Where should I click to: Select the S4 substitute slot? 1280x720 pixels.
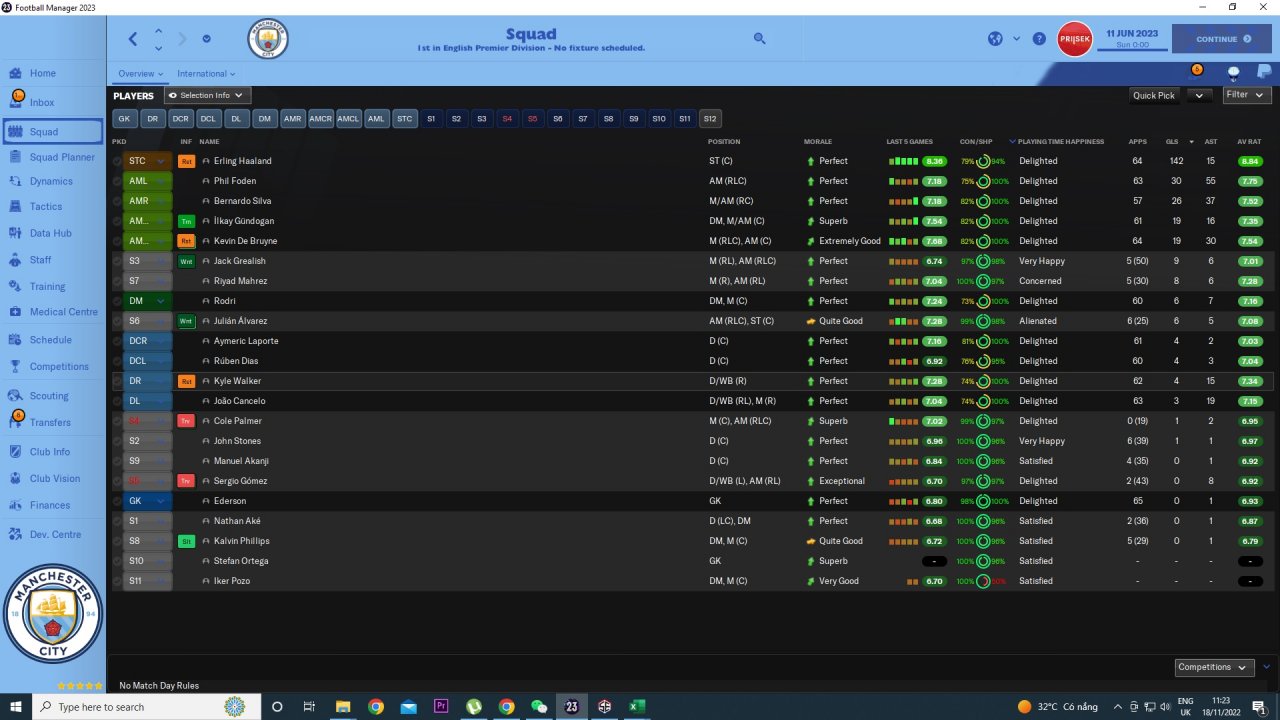(x=507, y=119)
